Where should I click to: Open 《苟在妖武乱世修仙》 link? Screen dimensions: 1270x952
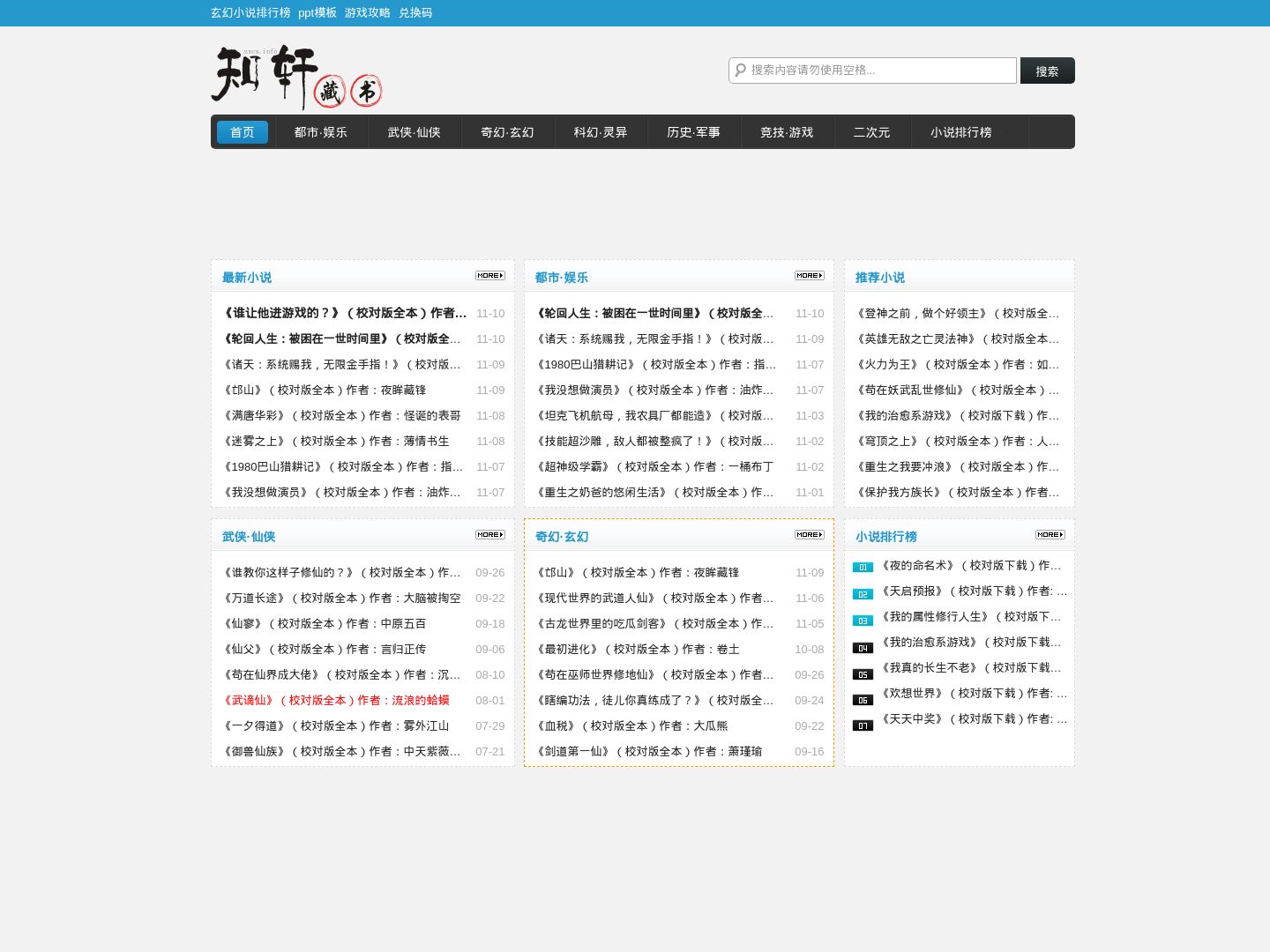tap(958, 390)
